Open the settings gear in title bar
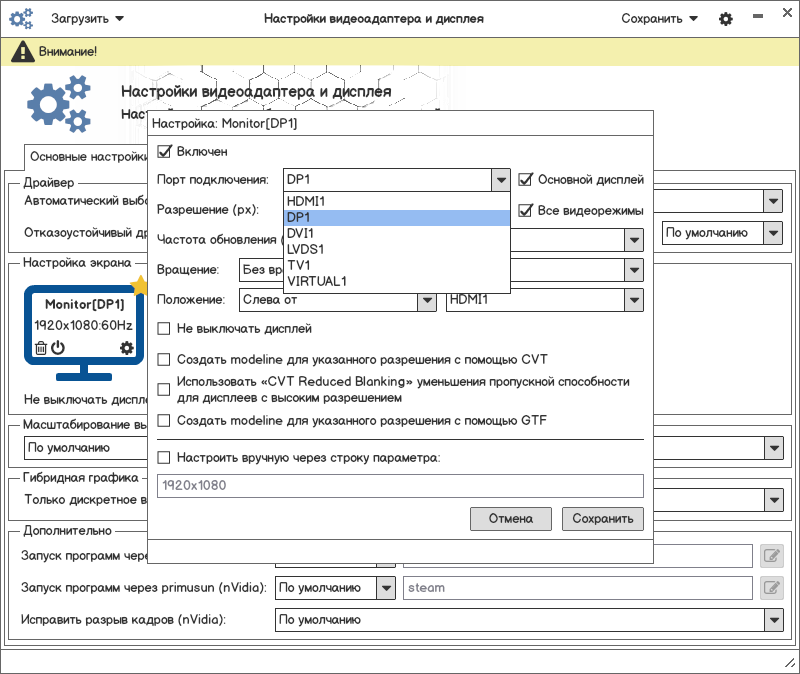800x674 pixels. [726, 19]
